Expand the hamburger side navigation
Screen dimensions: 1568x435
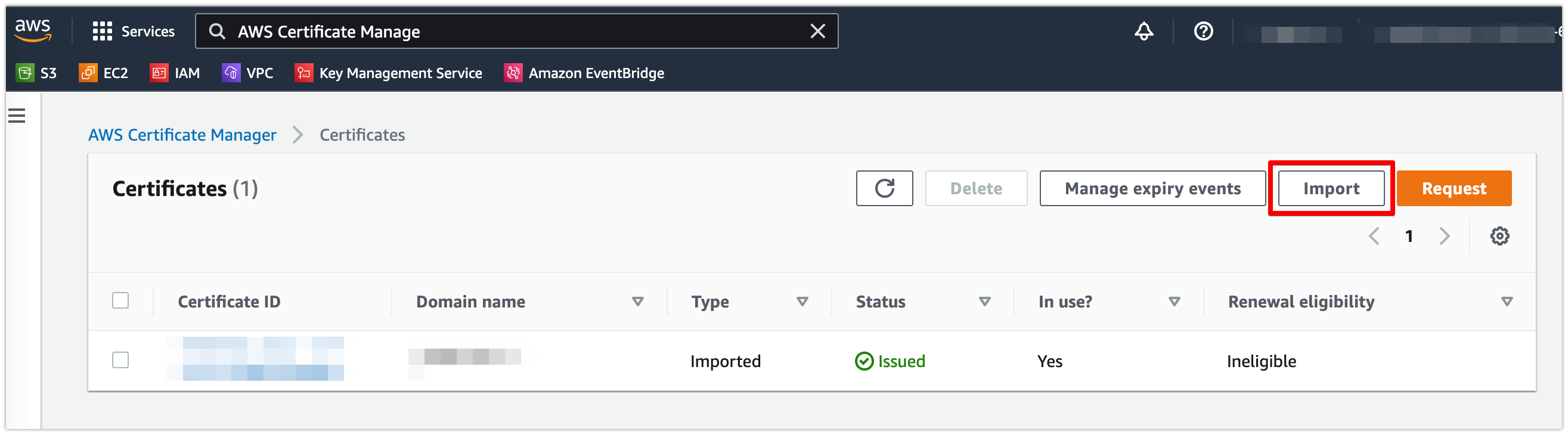(17, 116)
